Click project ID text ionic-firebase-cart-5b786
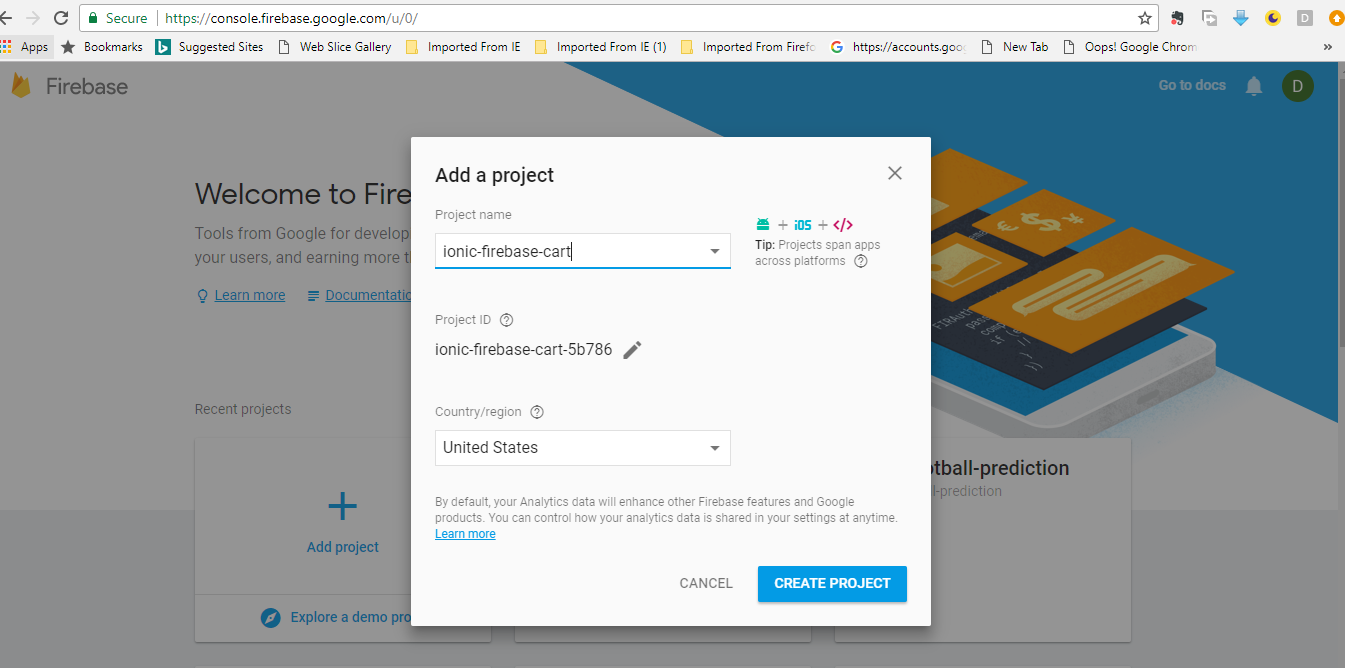The height and width of the screenshot is (668, 1345). point(524,350)
